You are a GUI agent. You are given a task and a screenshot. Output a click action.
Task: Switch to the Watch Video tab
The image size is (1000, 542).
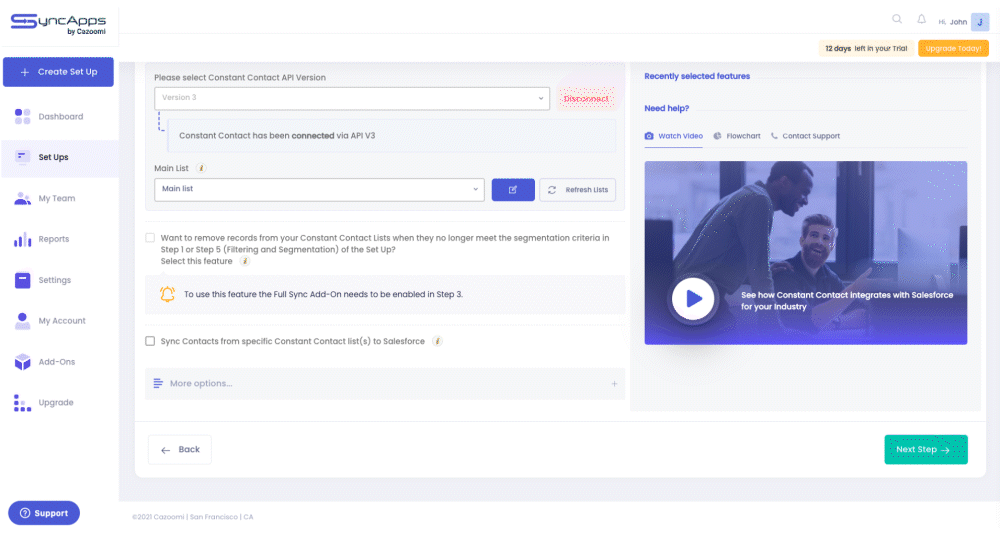pyautogui.click(x=673, y=136)
